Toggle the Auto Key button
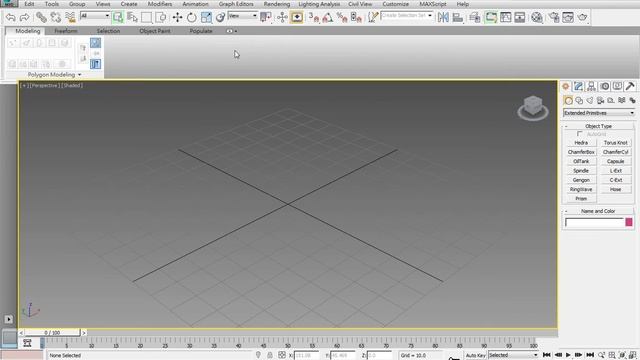The height and width of the screenshot is (360, 640). (476, 356)
